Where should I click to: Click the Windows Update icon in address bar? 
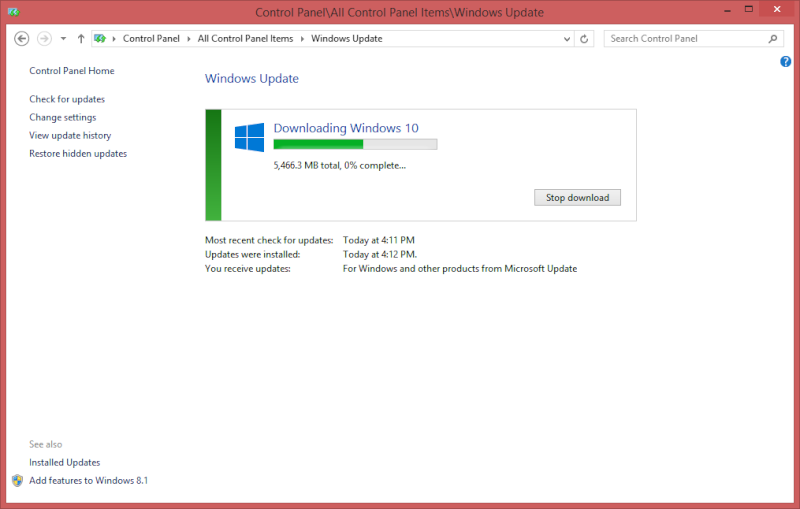pos(100,39)
